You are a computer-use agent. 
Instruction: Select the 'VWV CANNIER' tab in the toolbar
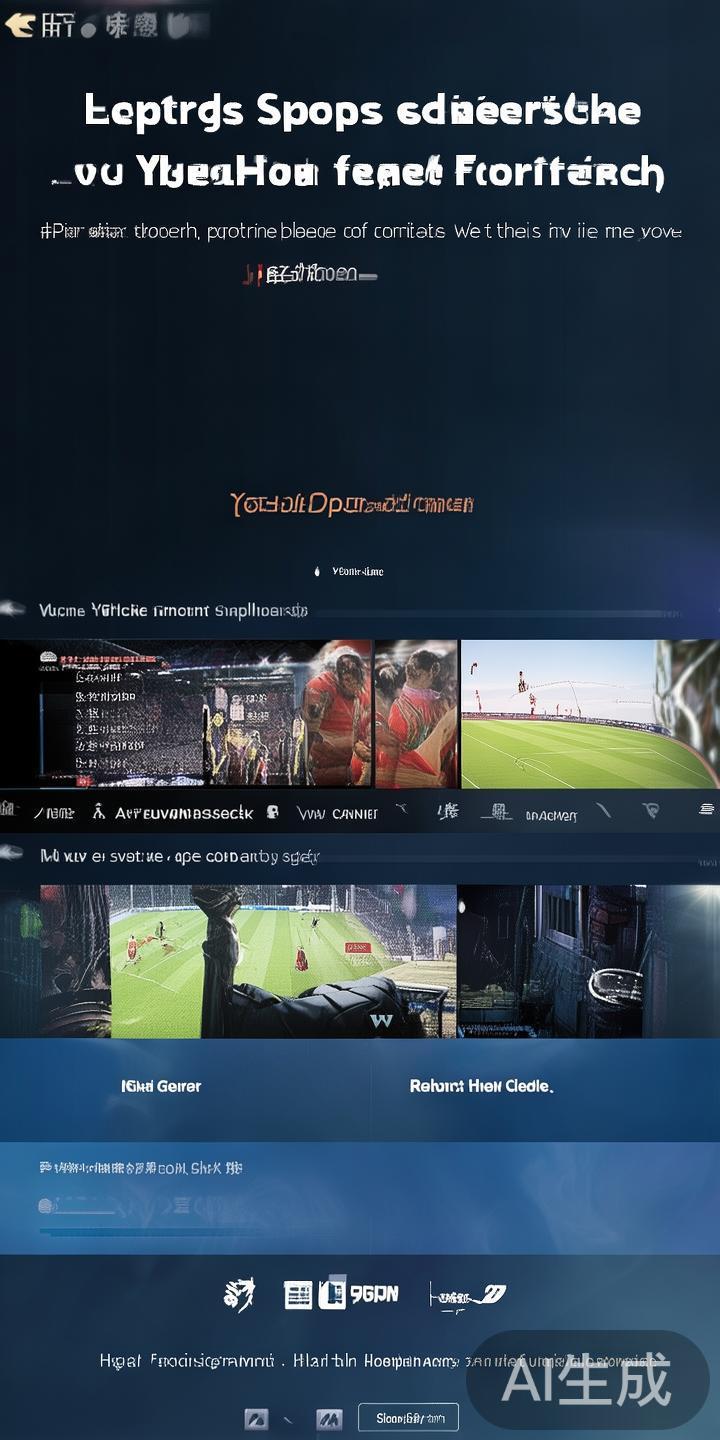tap(337, 813)
